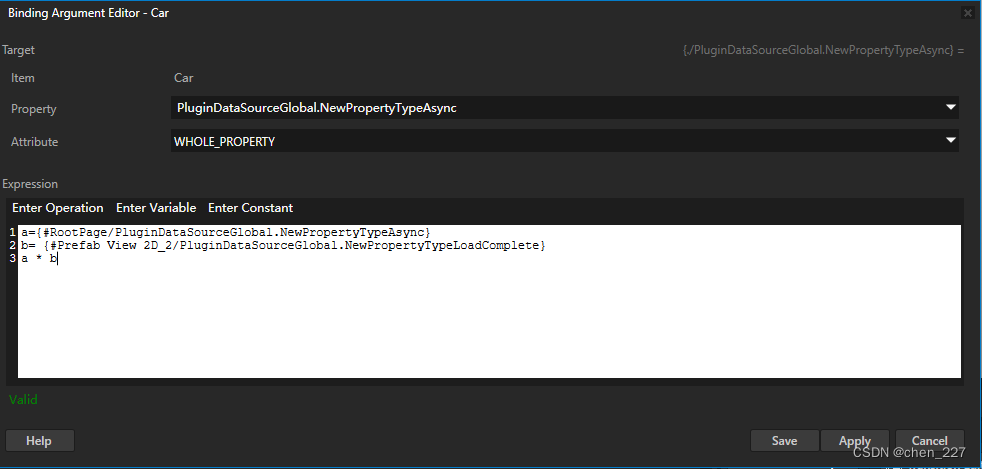Close the Binding Argument Editor dialog
Screen dimensions: 982x469
[968, 13]
